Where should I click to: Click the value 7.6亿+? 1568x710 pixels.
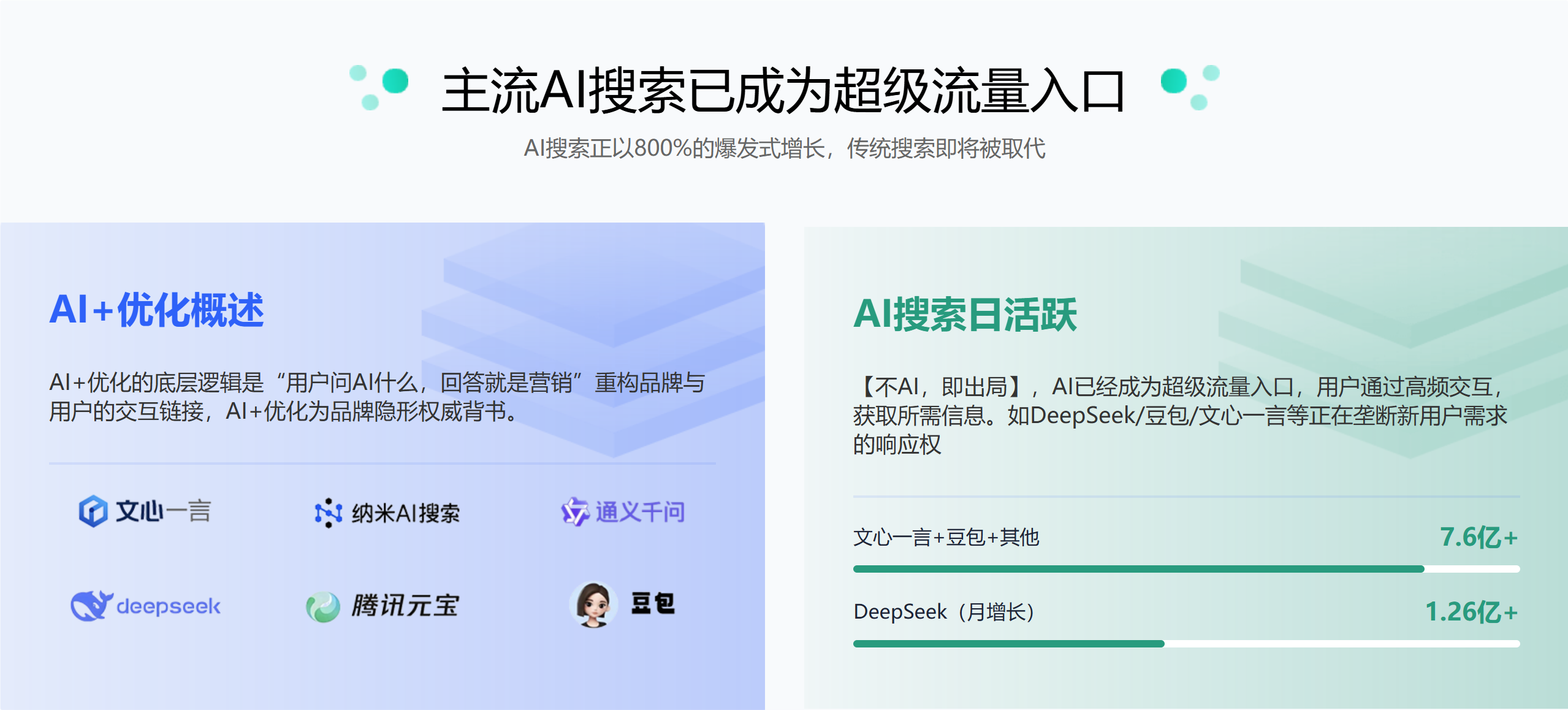(x=1479, y=537)
